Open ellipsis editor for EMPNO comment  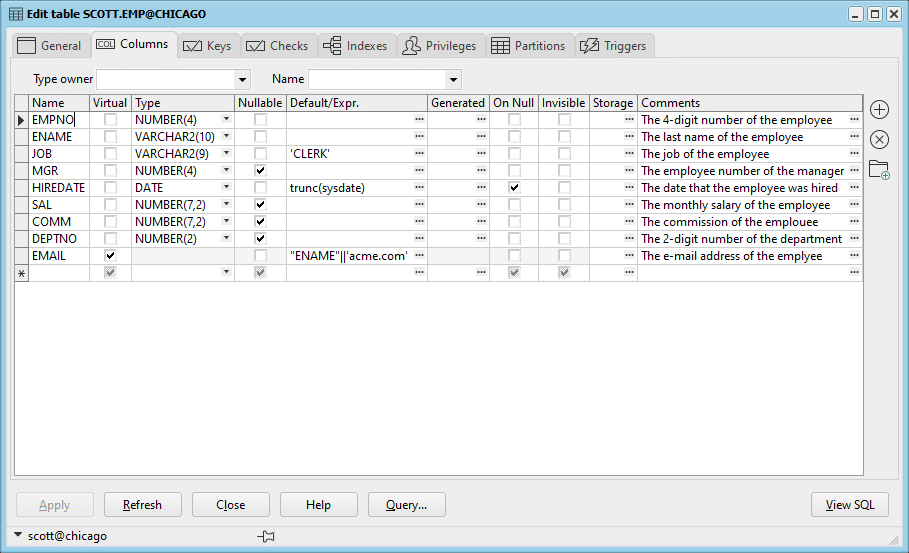point(854,119)
